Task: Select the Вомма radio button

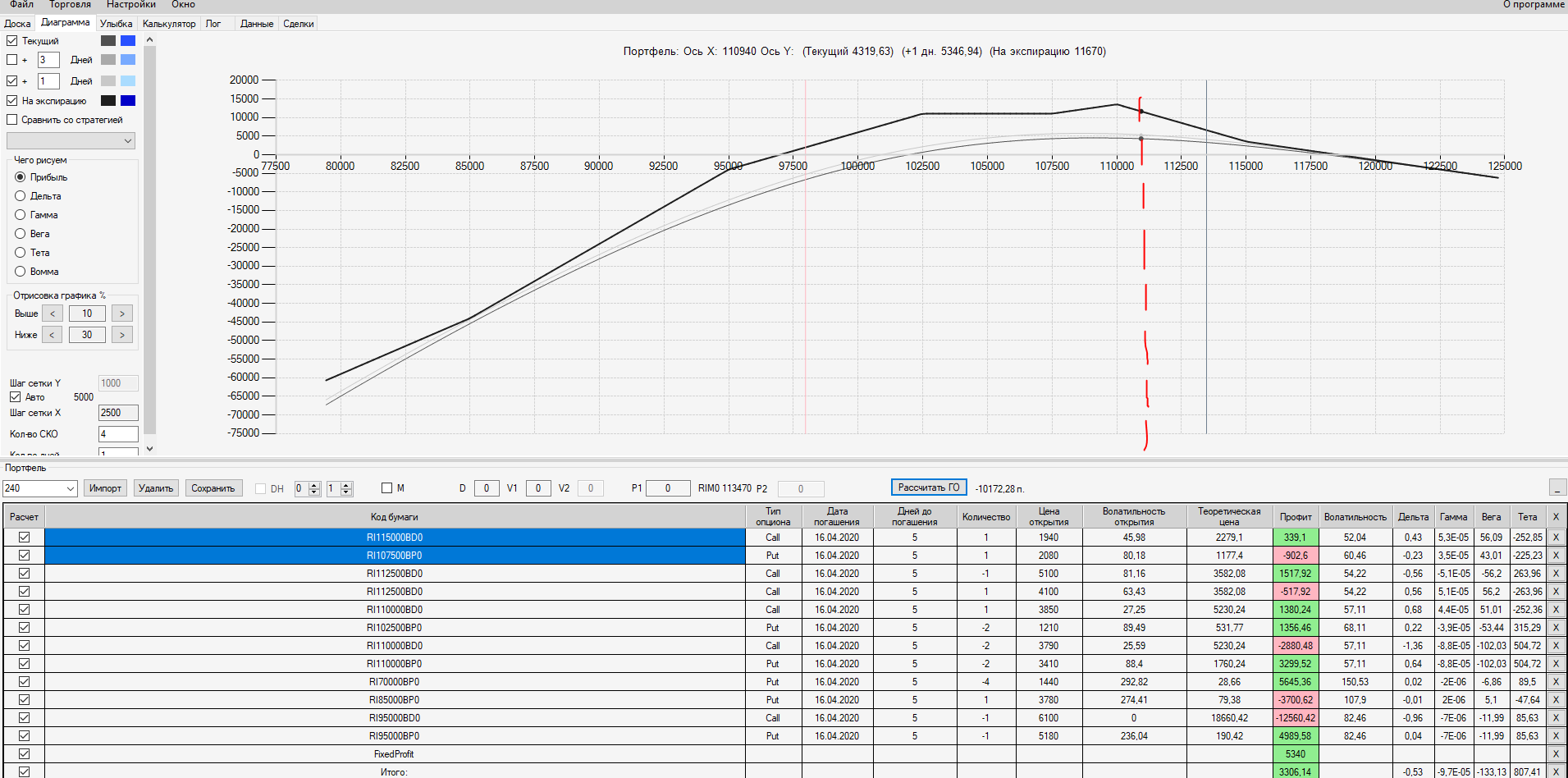Action: pyautogui.click(x=21, y=272)
